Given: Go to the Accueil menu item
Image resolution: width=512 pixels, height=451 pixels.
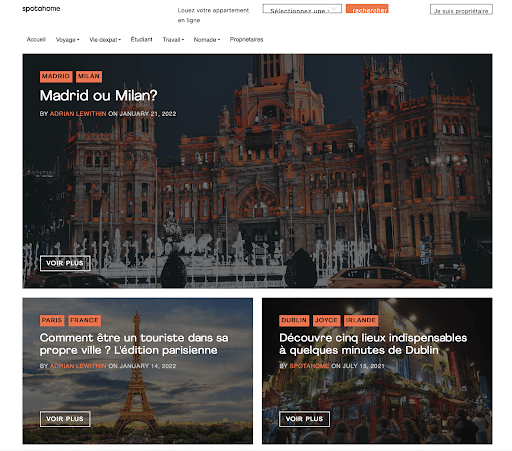Looking at the screenshot, I should coord(36,39).
